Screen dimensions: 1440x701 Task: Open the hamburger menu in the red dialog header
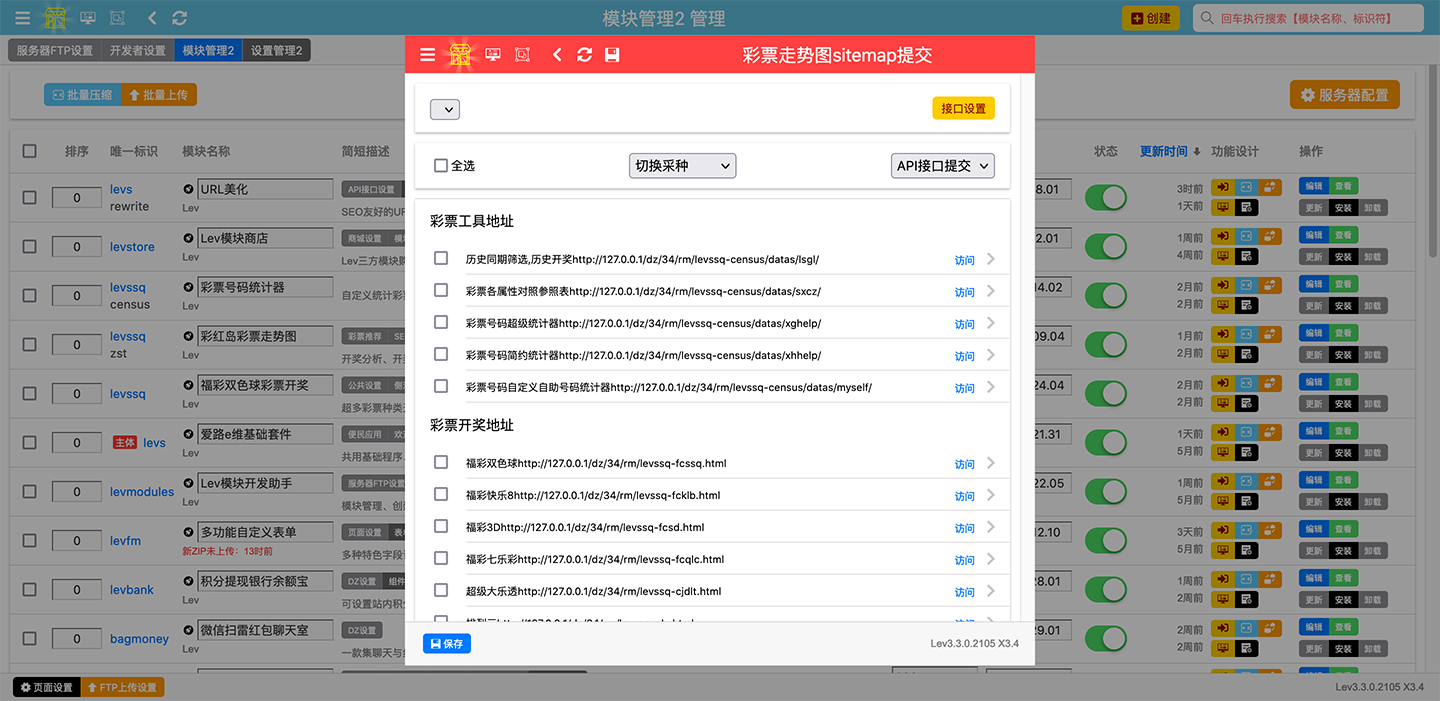pos(427,55)
